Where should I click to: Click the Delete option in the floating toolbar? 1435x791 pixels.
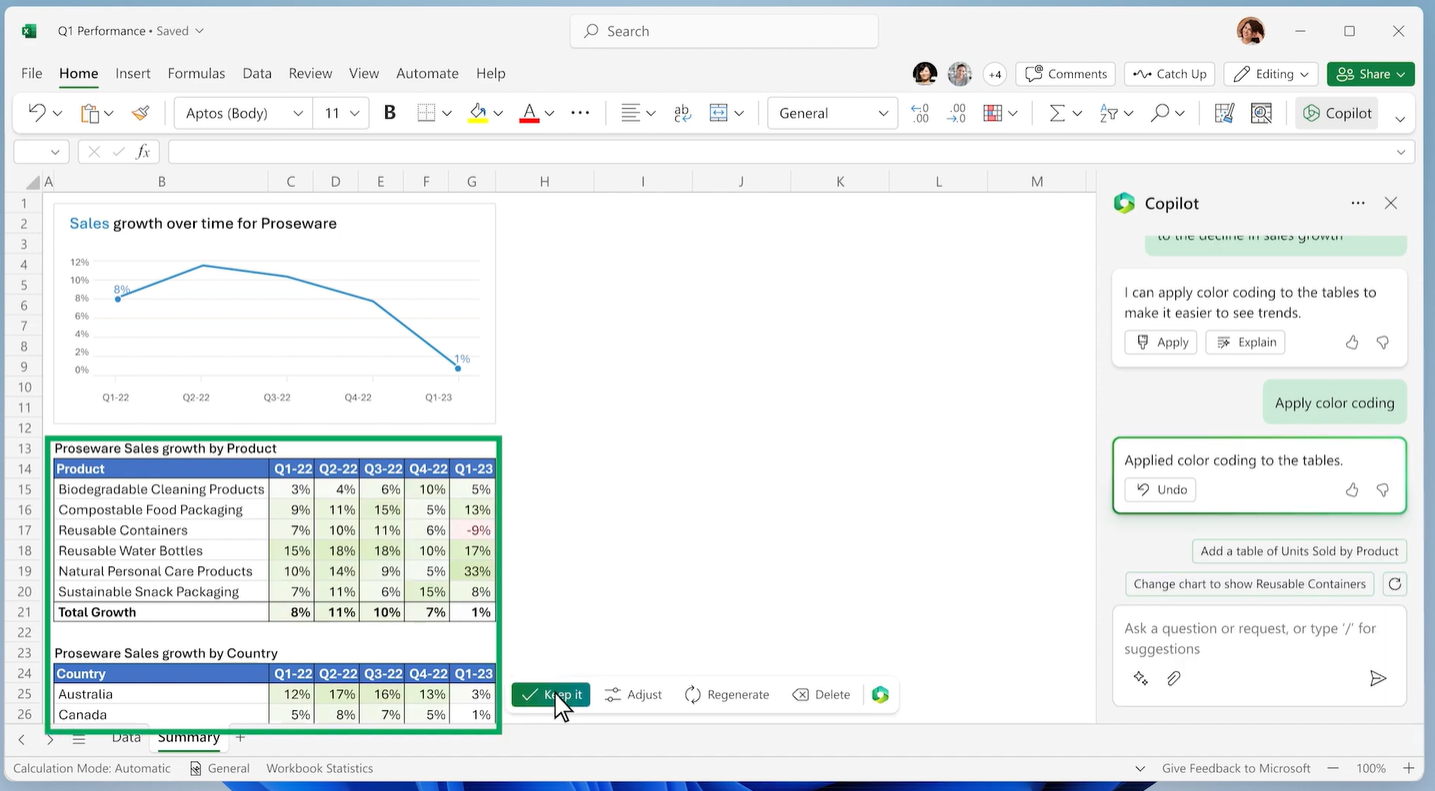[x=821, y=694]
